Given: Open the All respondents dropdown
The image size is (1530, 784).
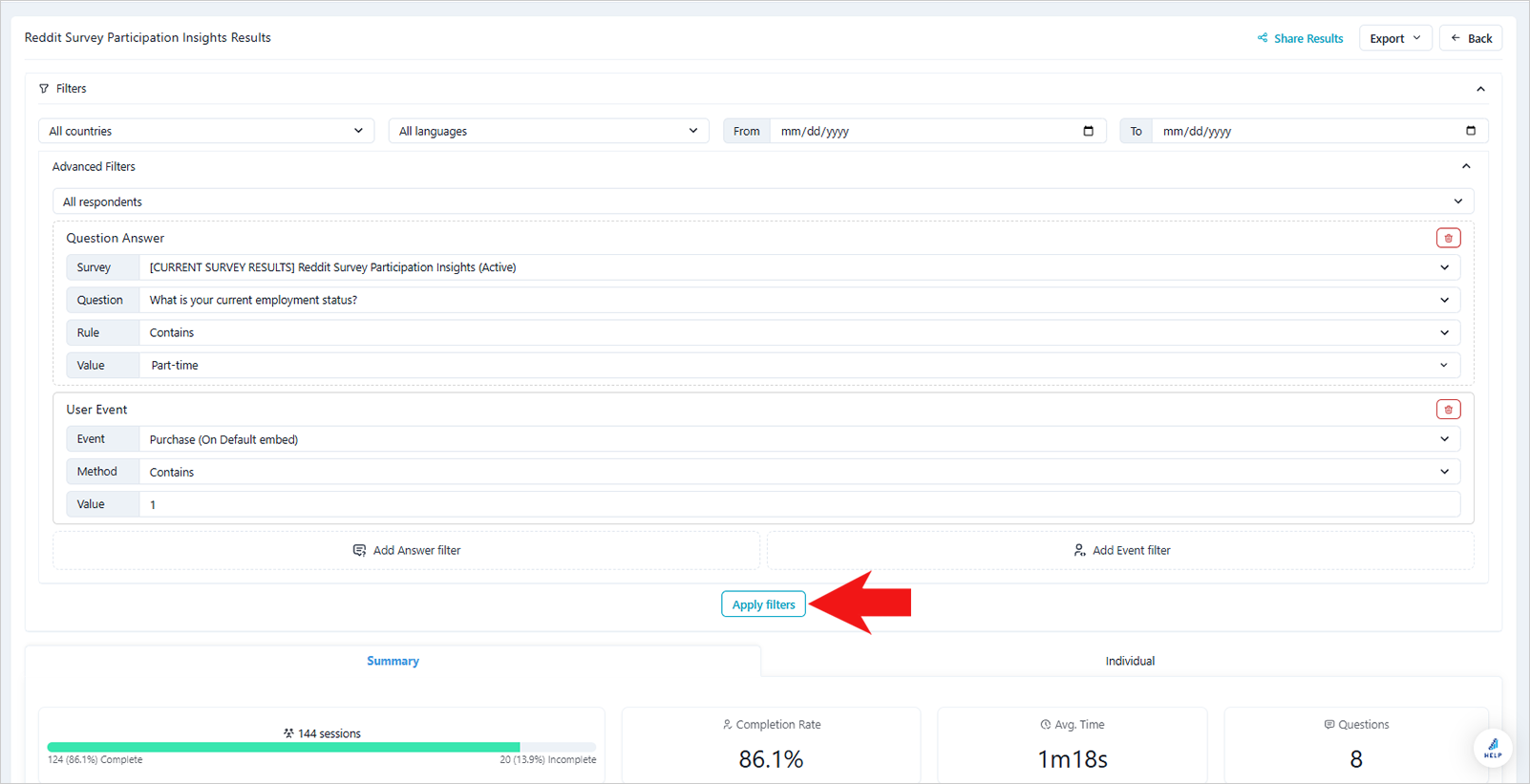Looking at the screenshot, I should 763,201.
